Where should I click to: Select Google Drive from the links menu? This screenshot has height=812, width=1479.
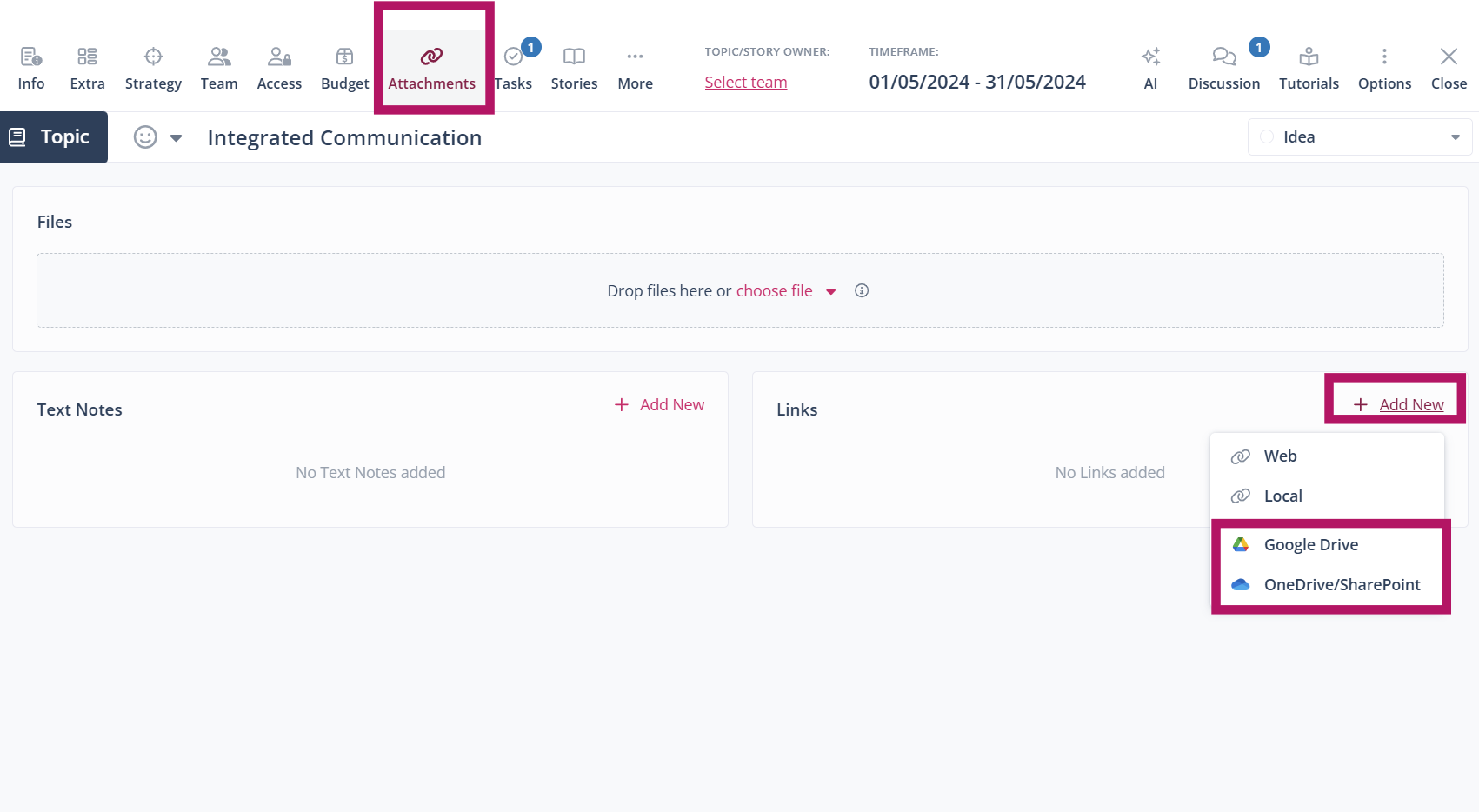pyautogui.click(x=1310, y=545)
